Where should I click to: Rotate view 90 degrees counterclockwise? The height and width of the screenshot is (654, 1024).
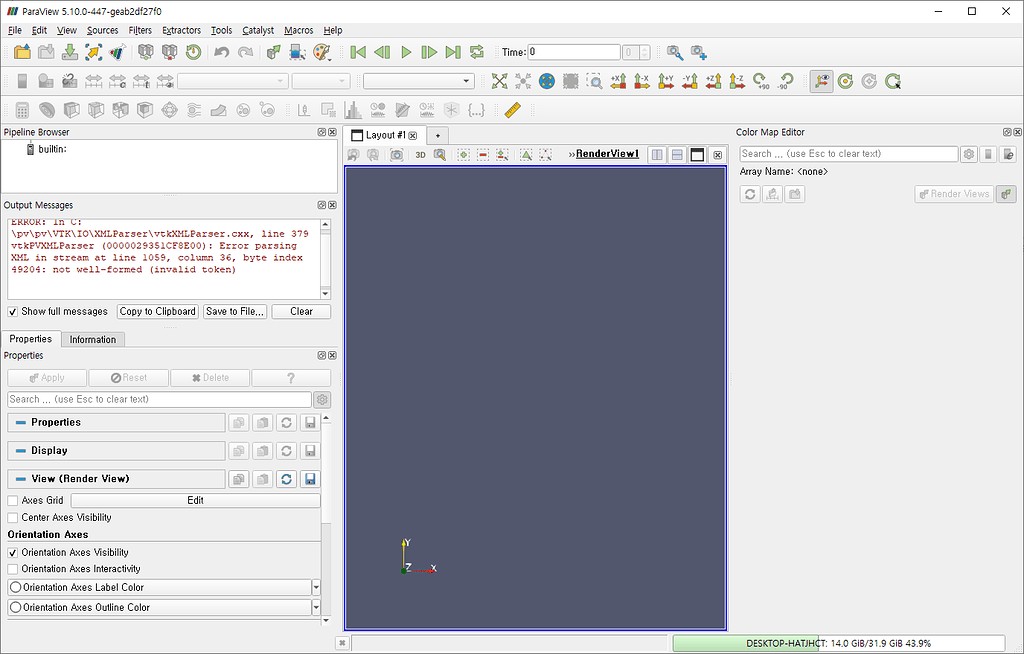(x=784, y=81)
